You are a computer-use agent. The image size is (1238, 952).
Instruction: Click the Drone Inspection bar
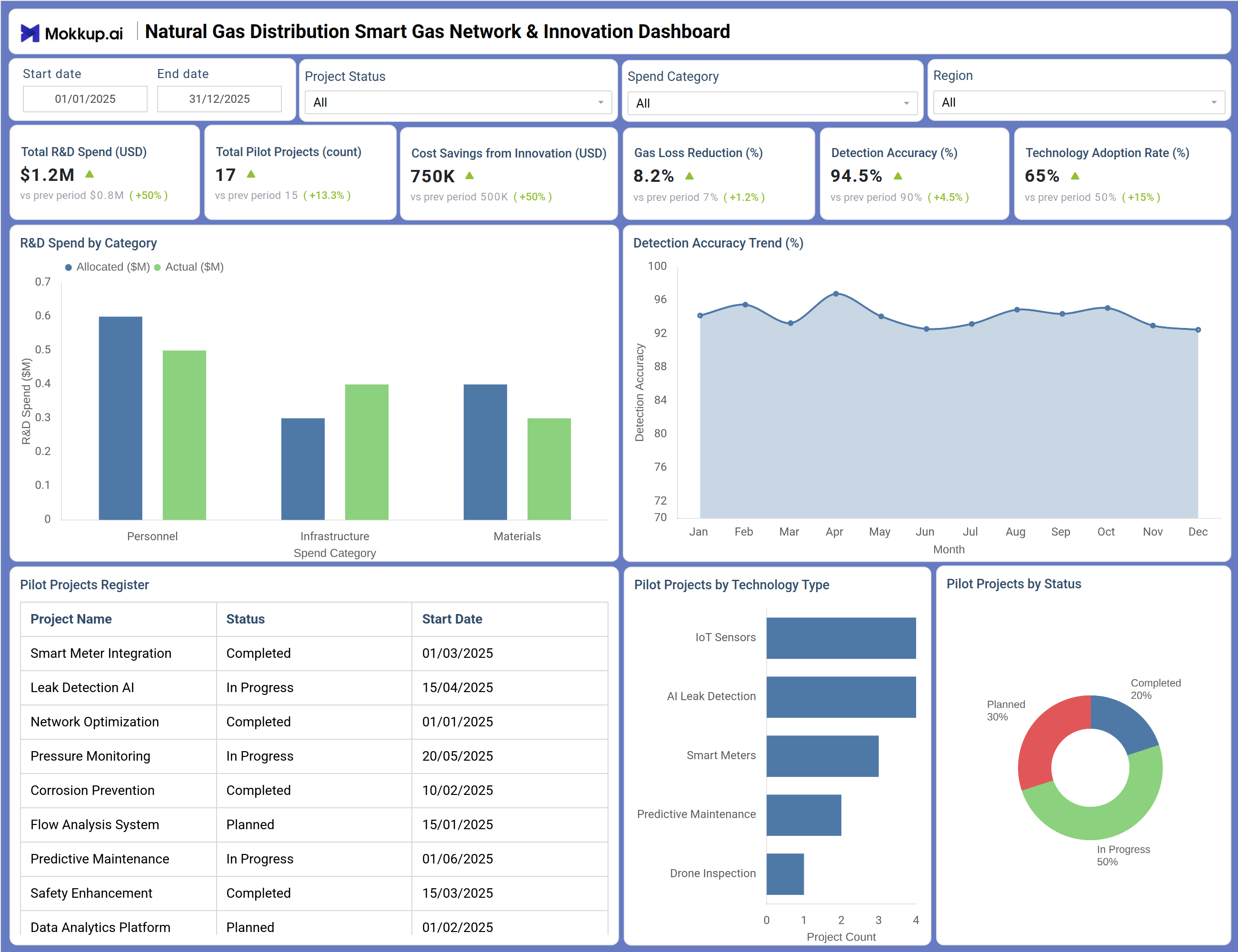[x=785, y=874]
